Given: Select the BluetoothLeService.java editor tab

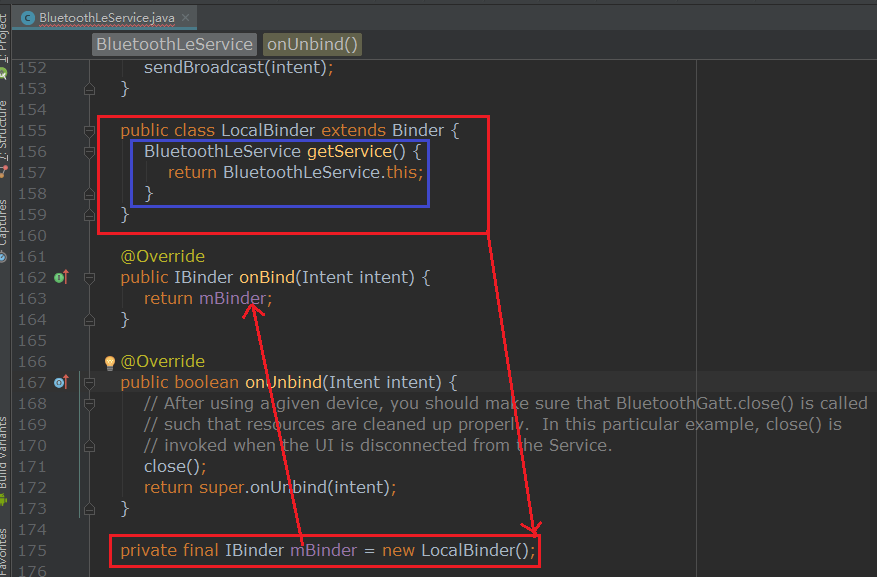Looking at the screenshot, I should tap(100, 18).
